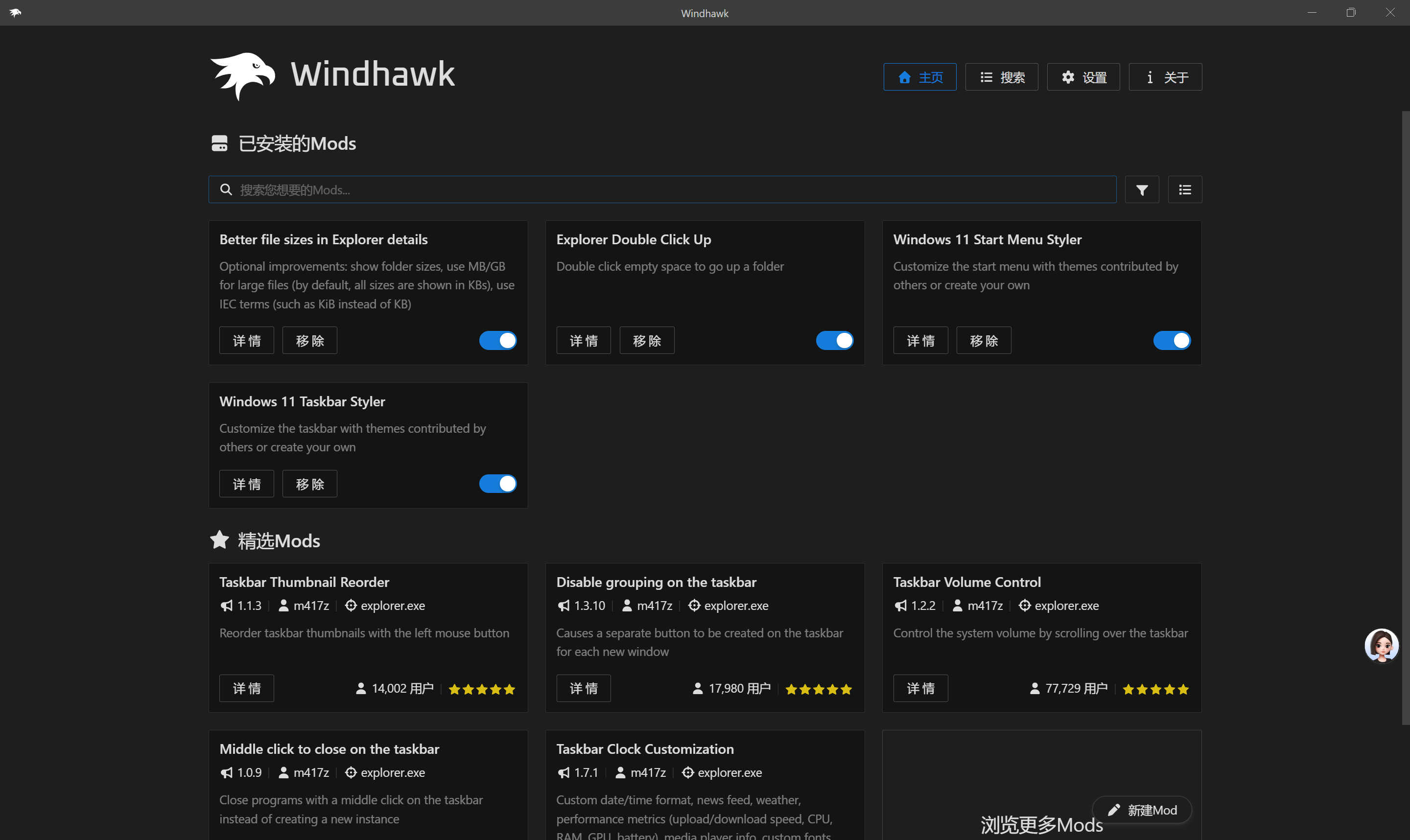Image resolution: width=1410 pixels, height=840 pixels.
Task: Switch Windows 11 Start Menu Styler off
Action: tap(1172, 340)
